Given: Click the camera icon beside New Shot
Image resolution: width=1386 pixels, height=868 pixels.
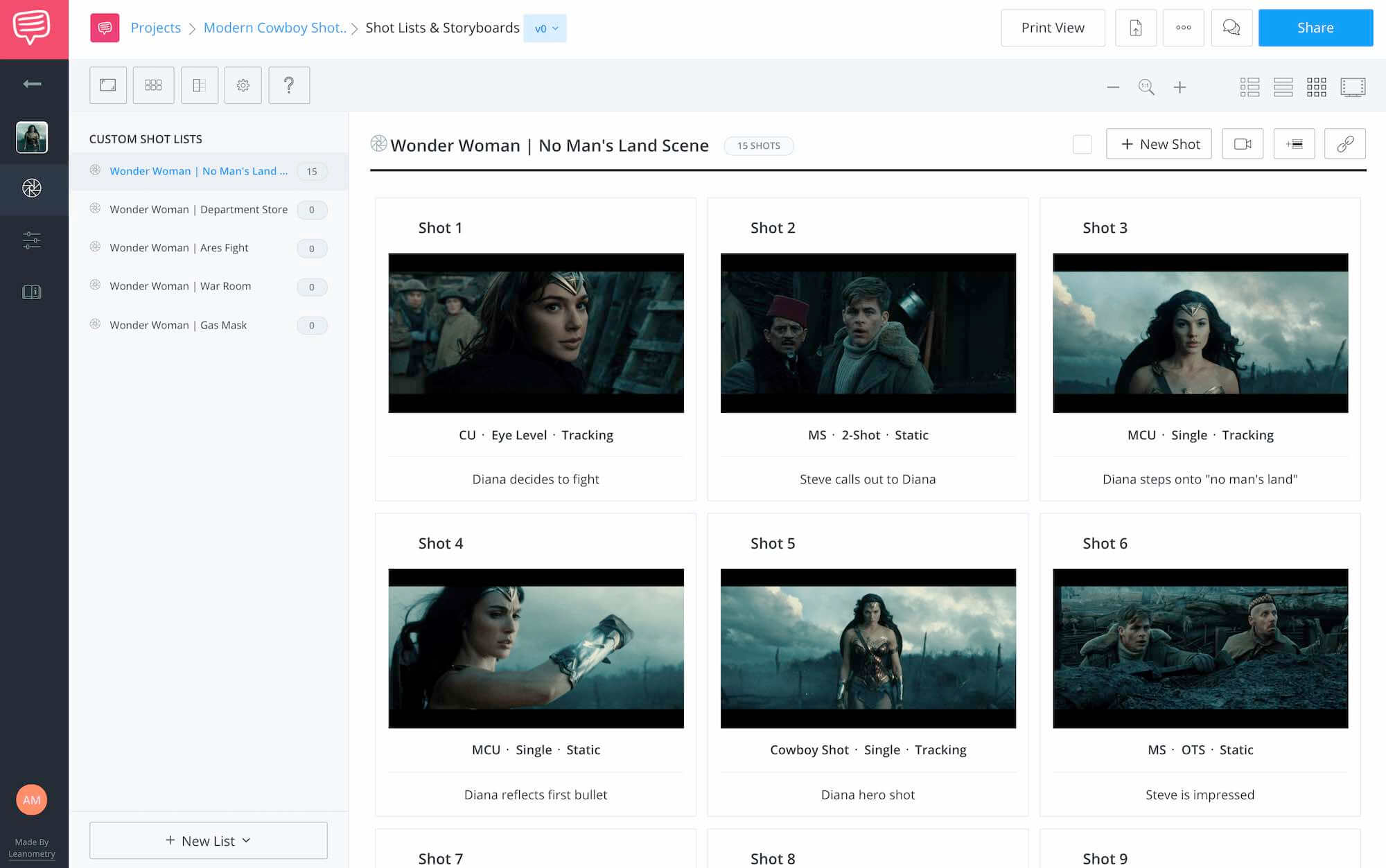Looking at the screenshot, I should pyautogui.click(x=1242, y=144).
